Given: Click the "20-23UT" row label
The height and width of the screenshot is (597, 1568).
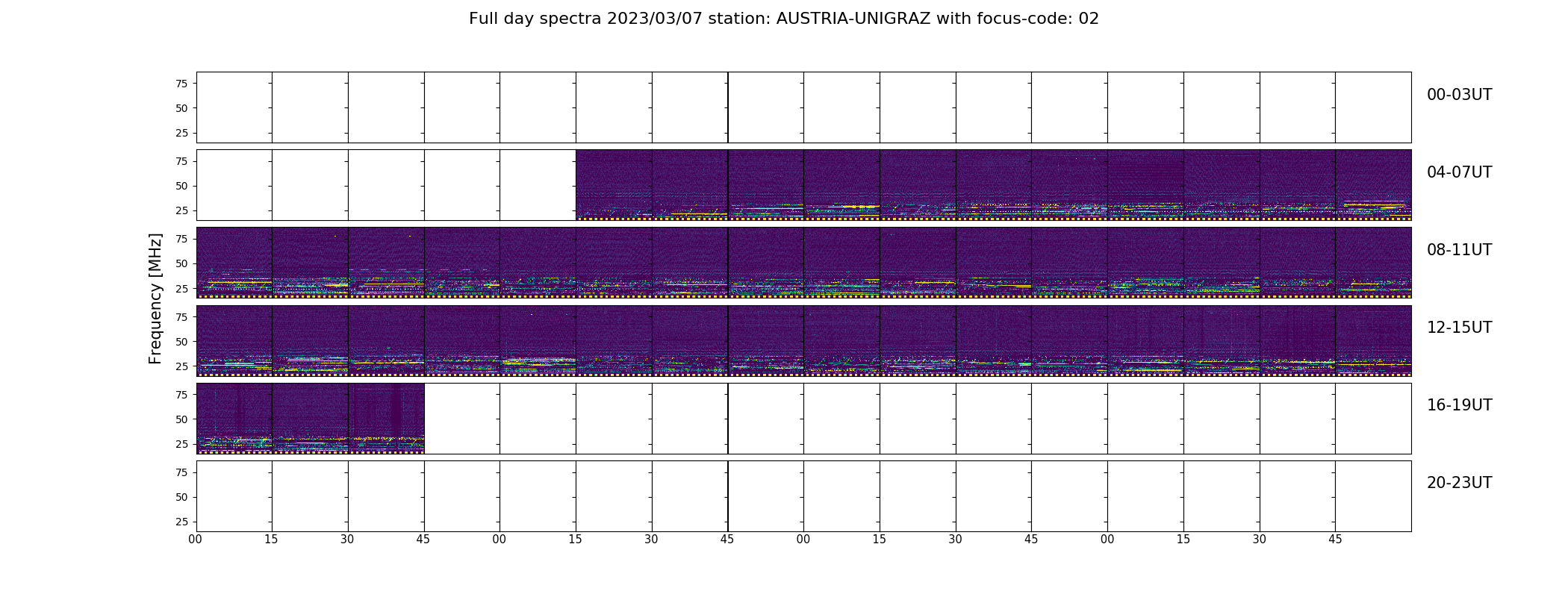Looking at the screenshot, I should pos(1459,483).
